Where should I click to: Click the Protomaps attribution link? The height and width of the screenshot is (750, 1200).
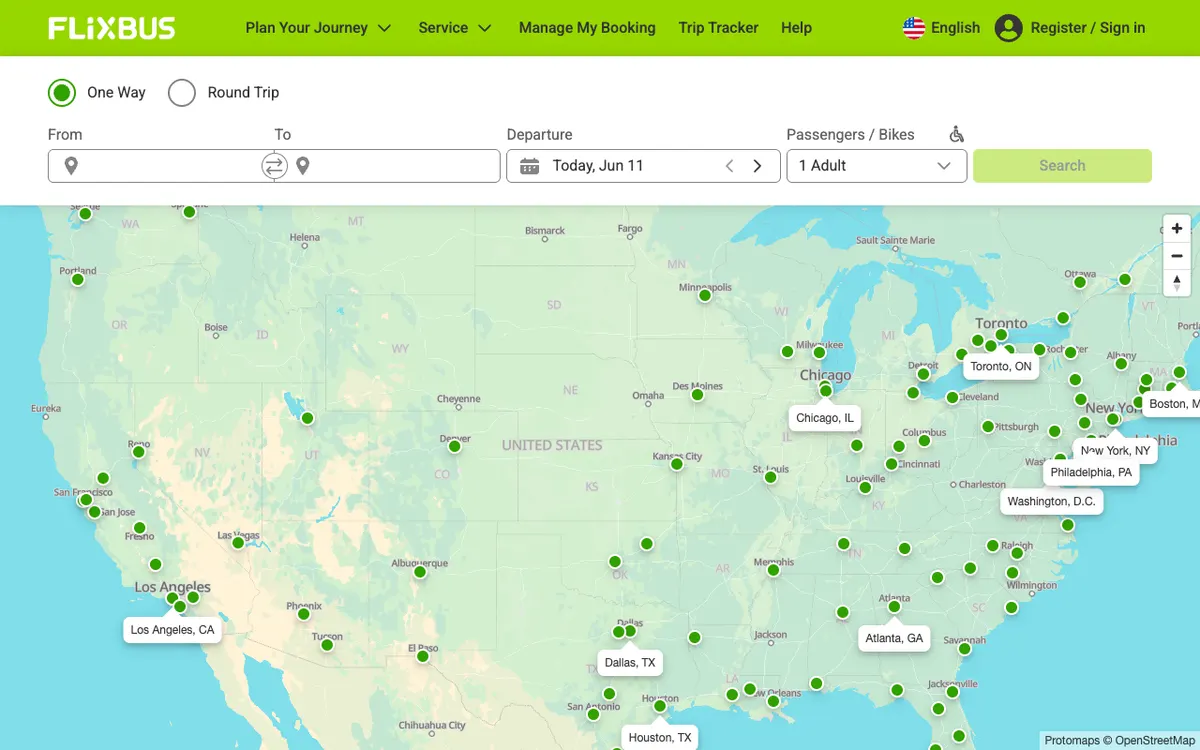[x=1072, y=741]
